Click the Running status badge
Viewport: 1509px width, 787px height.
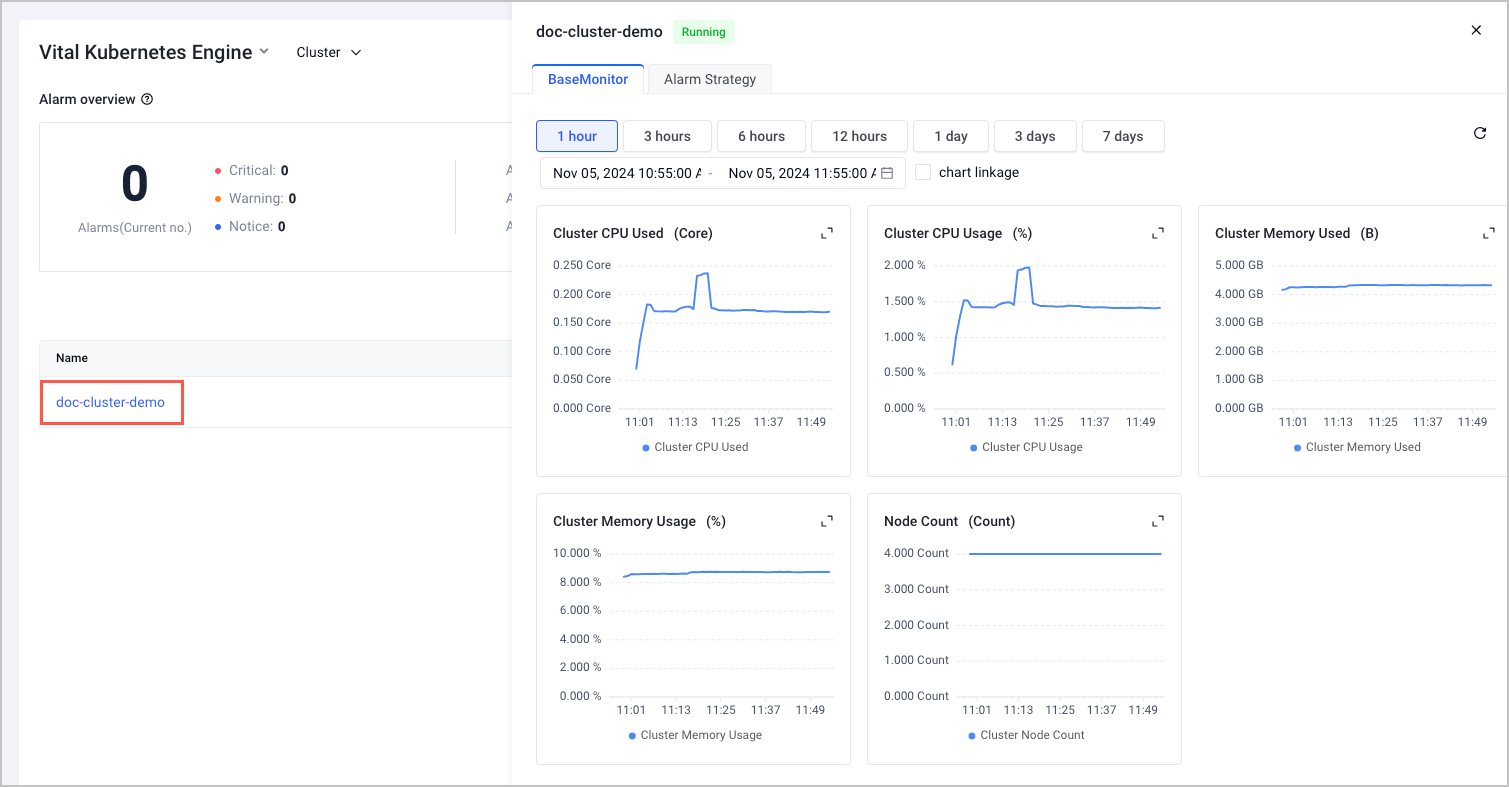[703, 32]
